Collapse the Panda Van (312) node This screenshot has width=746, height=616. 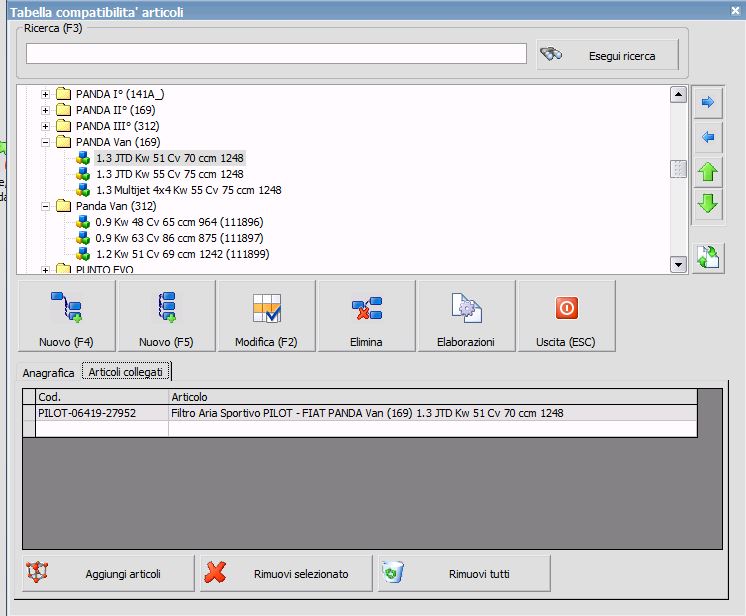click(45, 206)
